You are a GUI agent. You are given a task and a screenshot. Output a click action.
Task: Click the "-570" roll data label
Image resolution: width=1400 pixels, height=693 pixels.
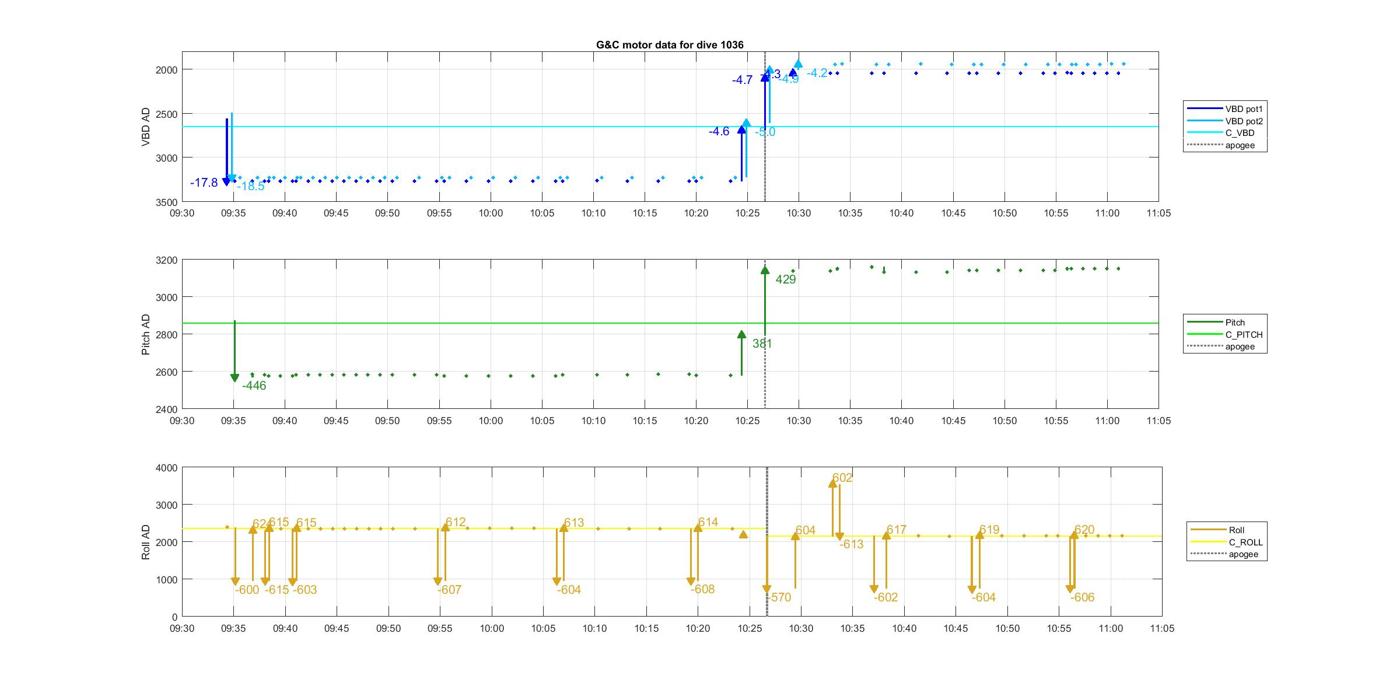[779, 598]
